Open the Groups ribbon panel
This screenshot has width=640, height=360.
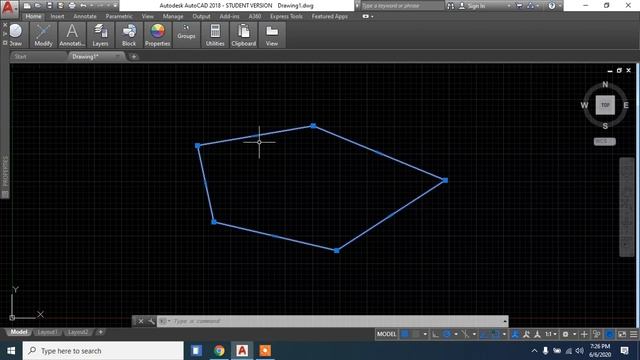[x=186, y=35]
